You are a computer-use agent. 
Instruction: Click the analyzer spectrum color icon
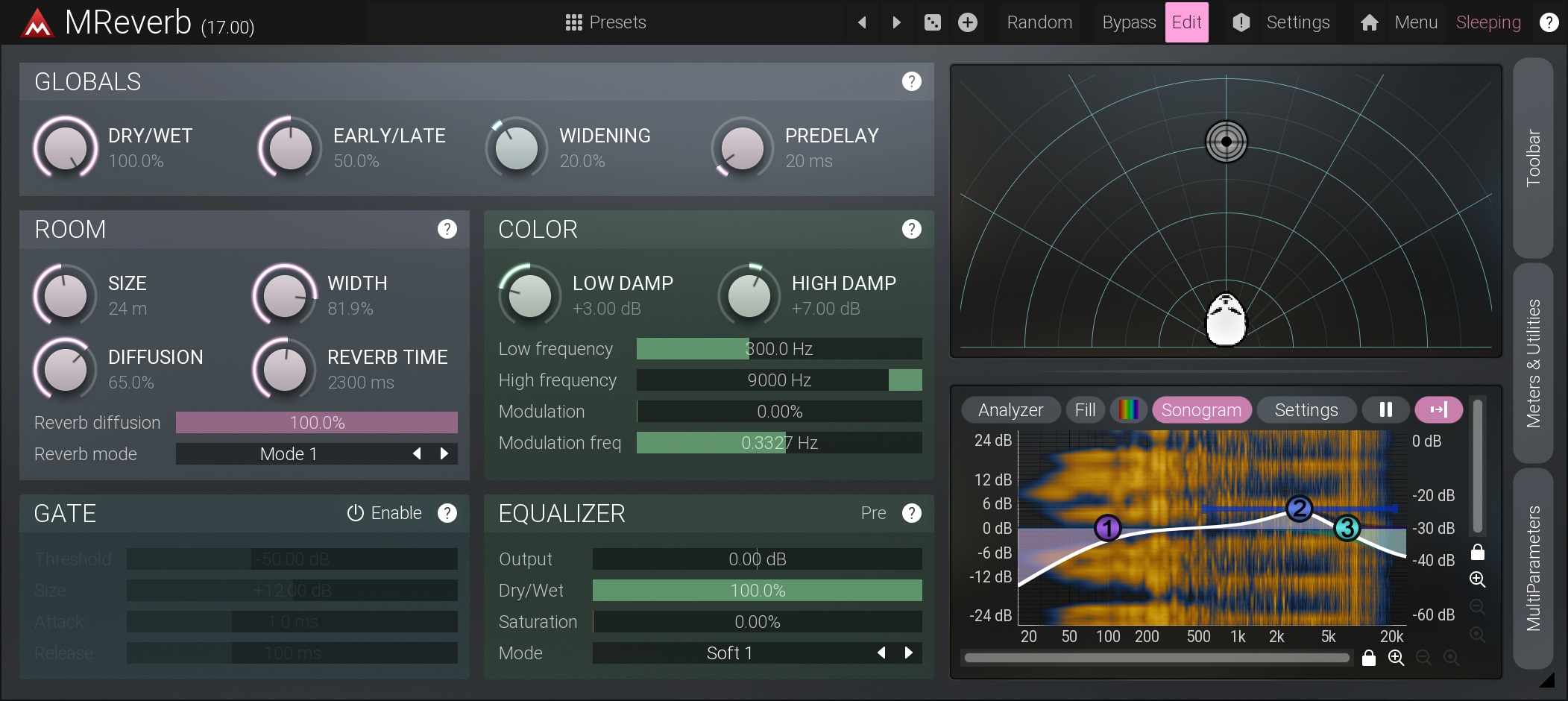pos(1128,409)
